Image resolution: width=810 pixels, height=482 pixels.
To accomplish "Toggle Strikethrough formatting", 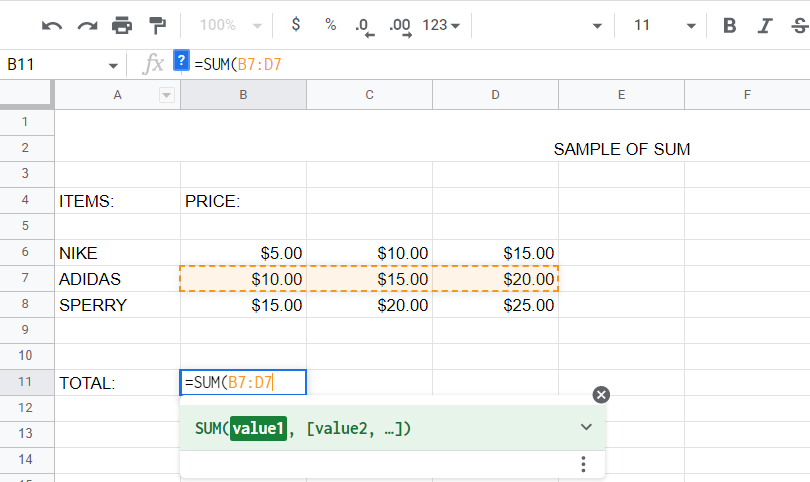I will tap(800, 25).
